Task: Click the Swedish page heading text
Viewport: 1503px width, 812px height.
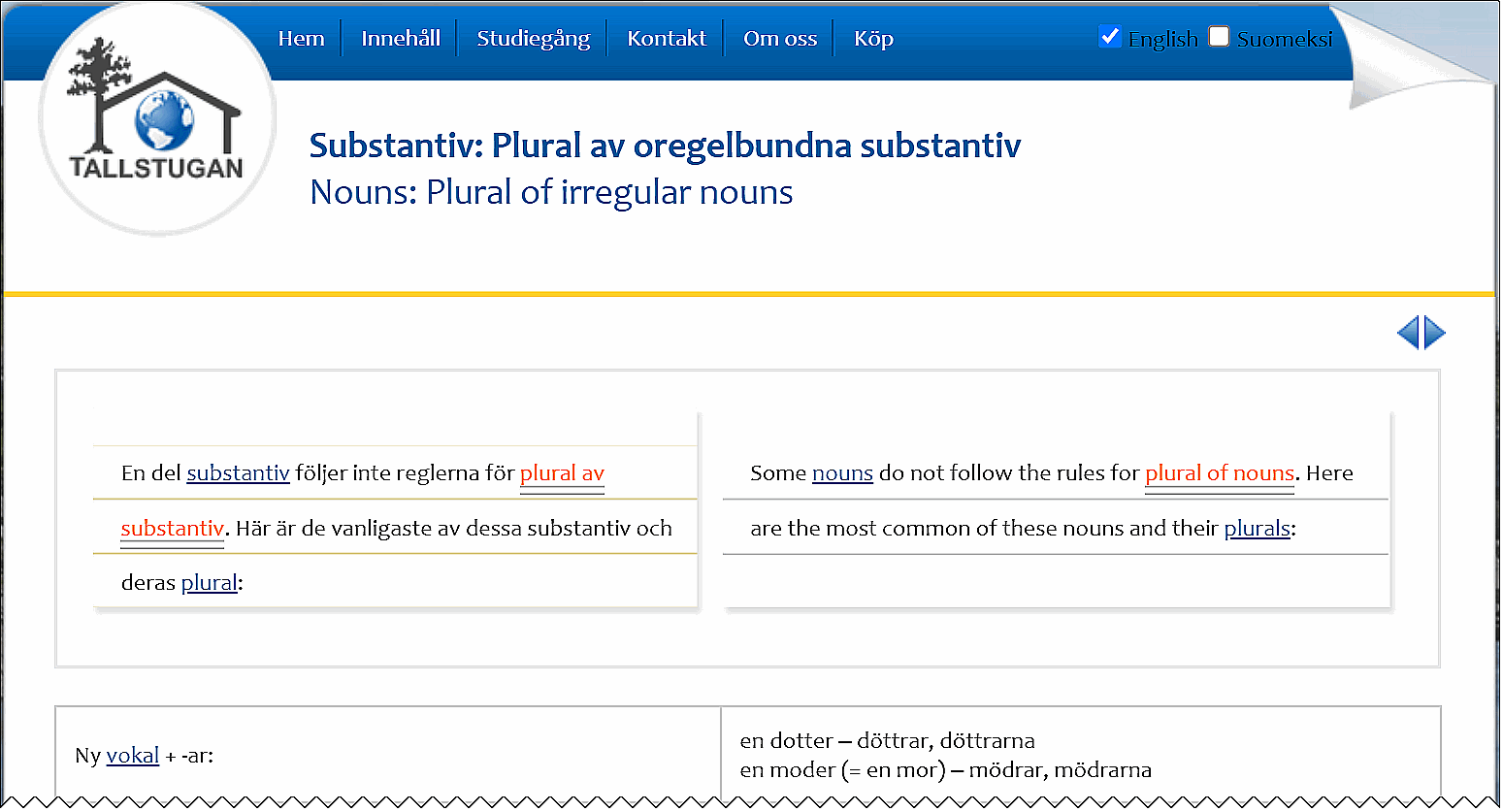Action: point(665,146)
